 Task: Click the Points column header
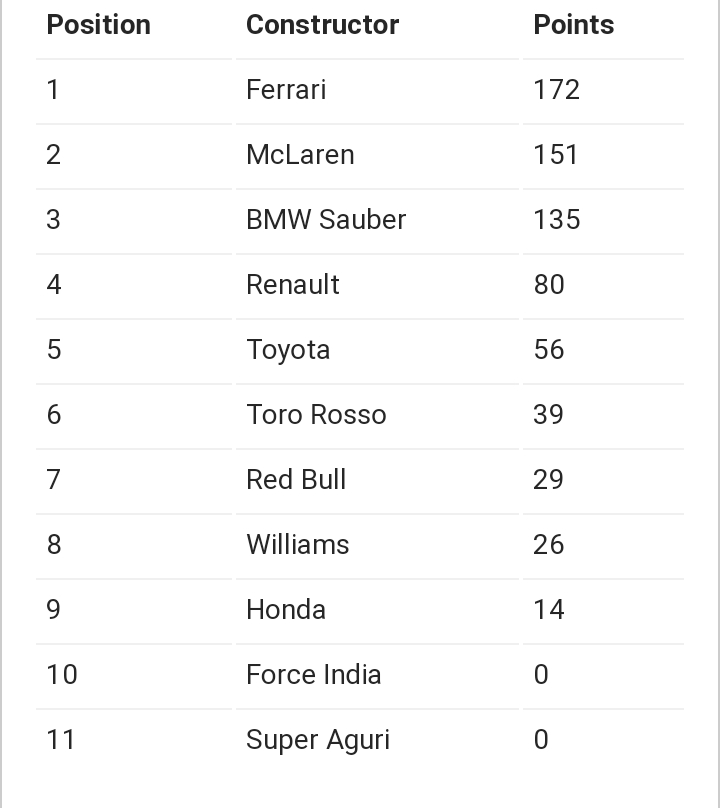click(574, 25)
